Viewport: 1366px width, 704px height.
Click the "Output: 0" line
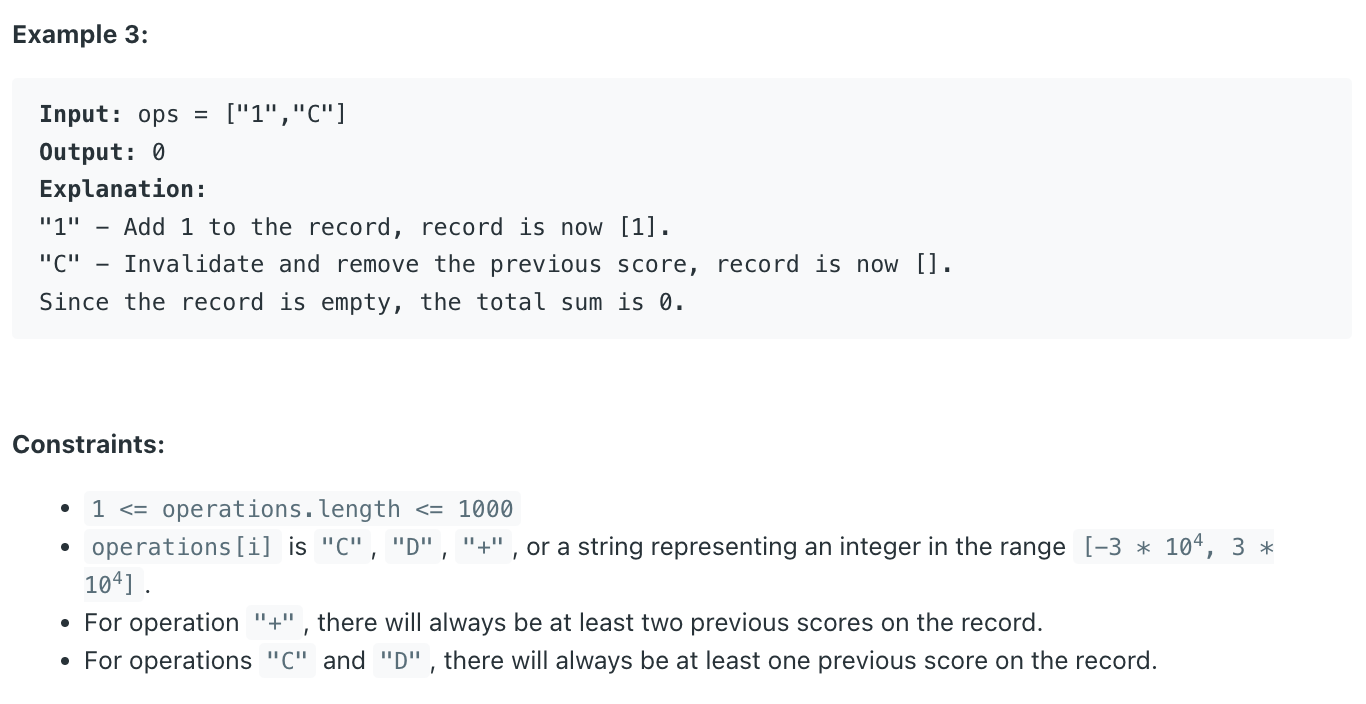[102, 152]
